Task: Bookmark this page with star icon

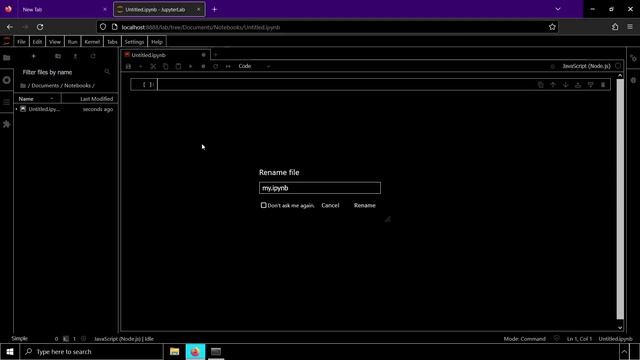Action: pos(552,27)
